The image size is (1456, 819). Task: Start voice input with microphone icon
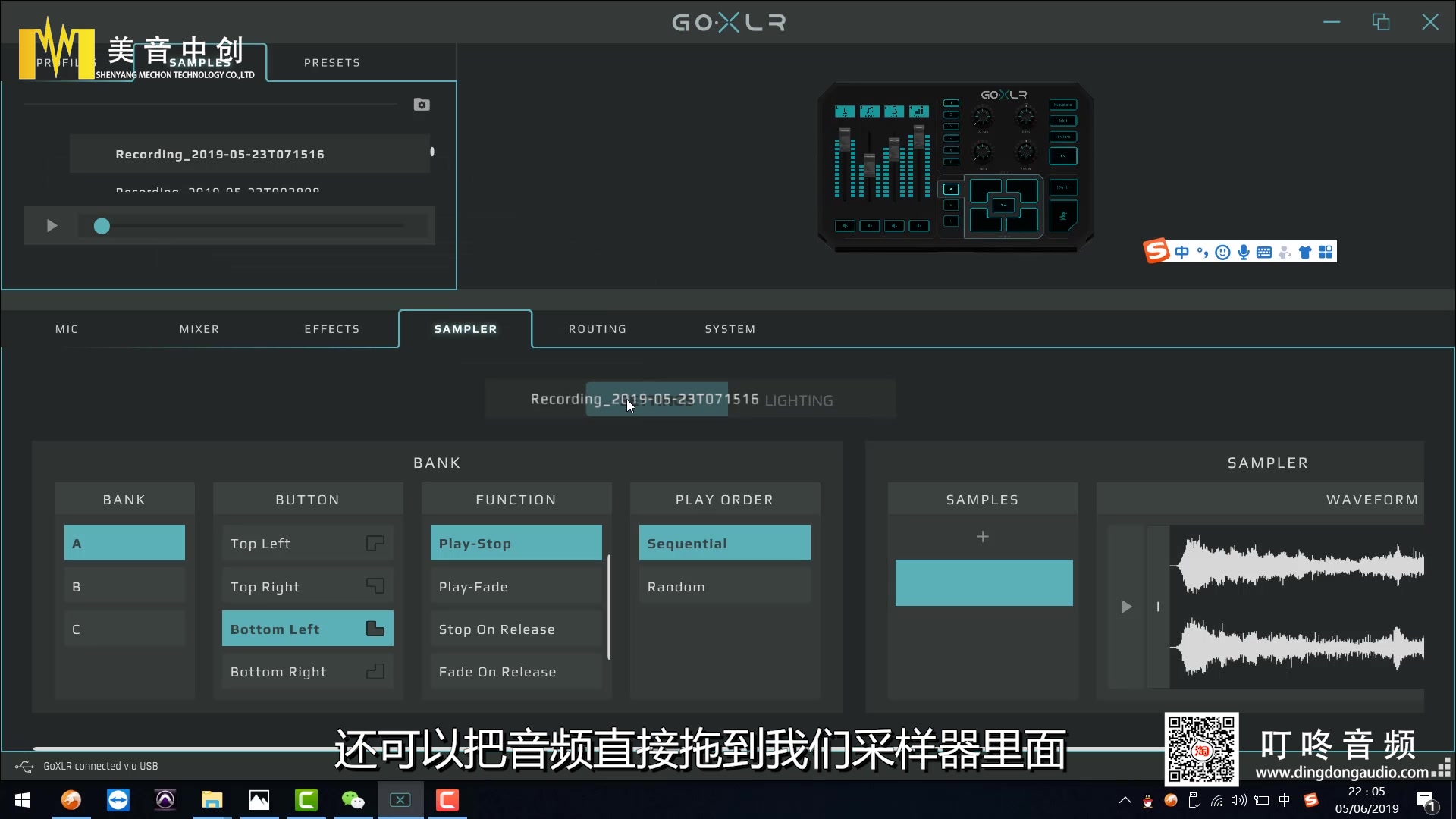1244,253
